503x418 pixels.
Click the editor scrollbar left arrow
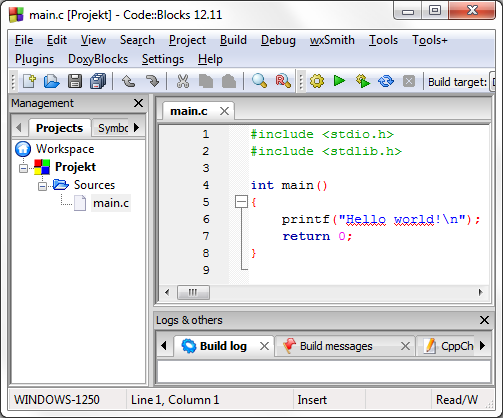click(167, 292)
